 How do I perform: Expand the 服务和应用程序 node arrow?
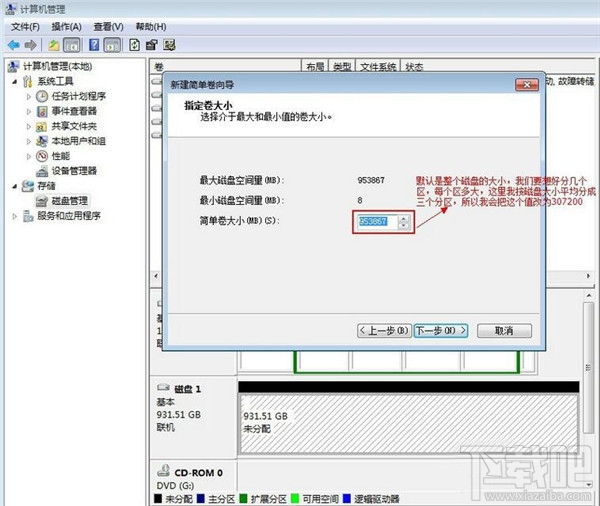(x=15, y=216)
